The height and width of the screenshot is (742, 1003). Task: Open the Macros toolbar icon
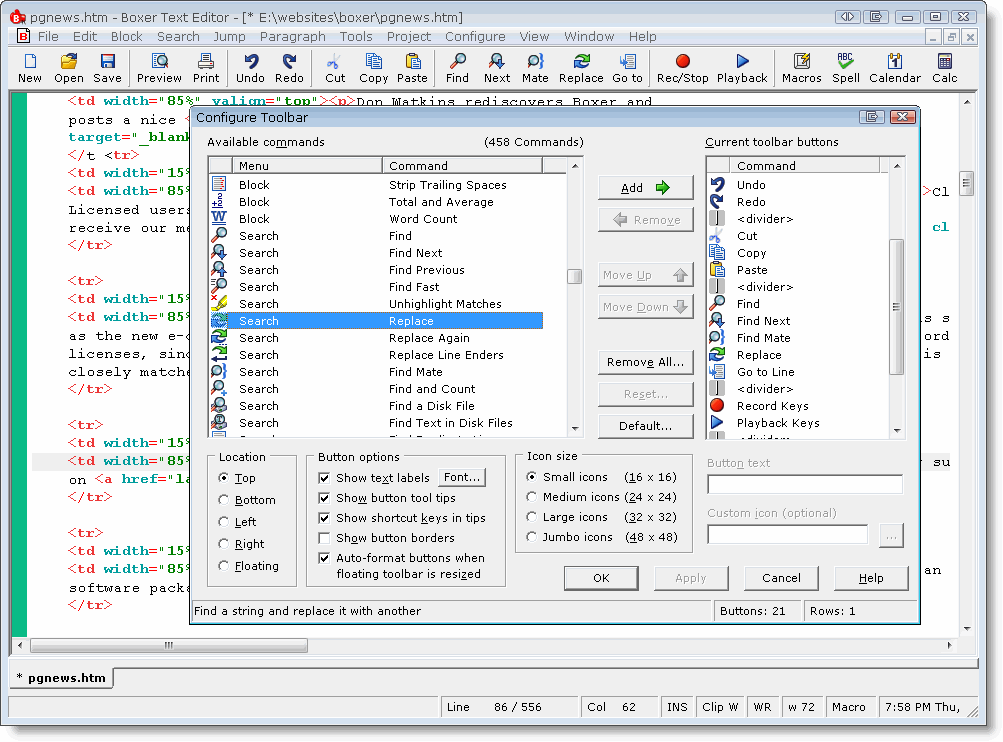[802, 68]
